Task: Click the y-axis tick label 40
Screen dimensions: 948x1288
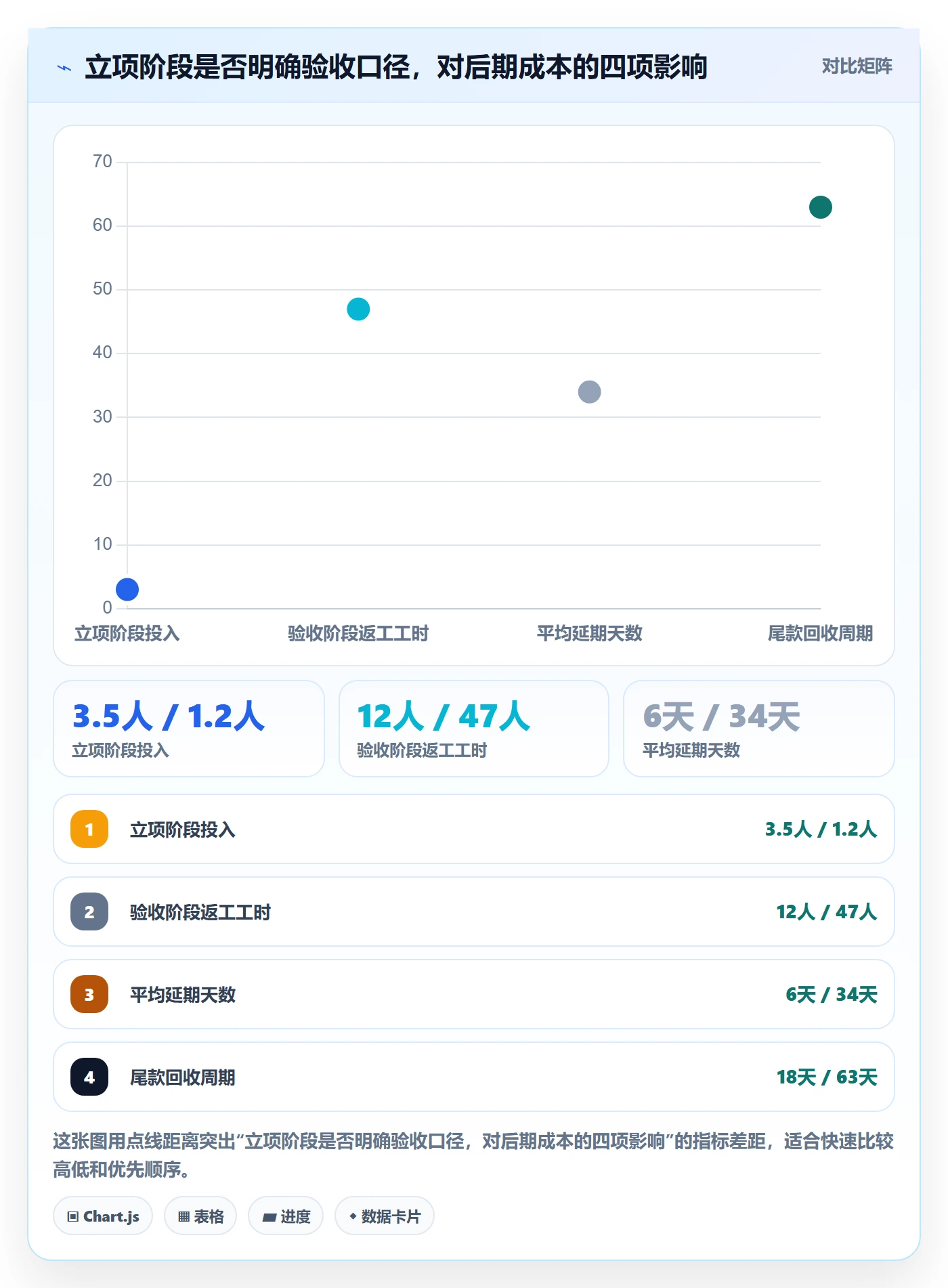Action: pyautogui.click(x=102, y=352)
